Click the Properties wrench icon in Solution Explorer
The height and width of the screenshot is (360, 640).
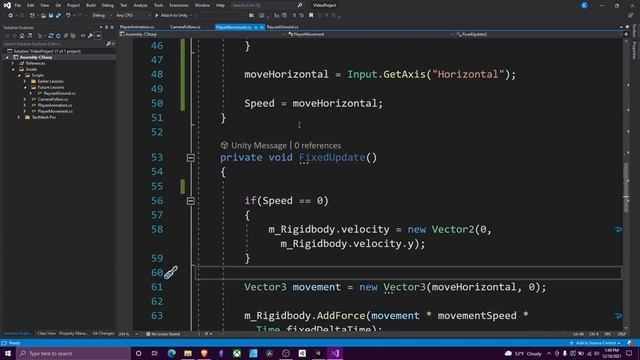coord(91,36)
